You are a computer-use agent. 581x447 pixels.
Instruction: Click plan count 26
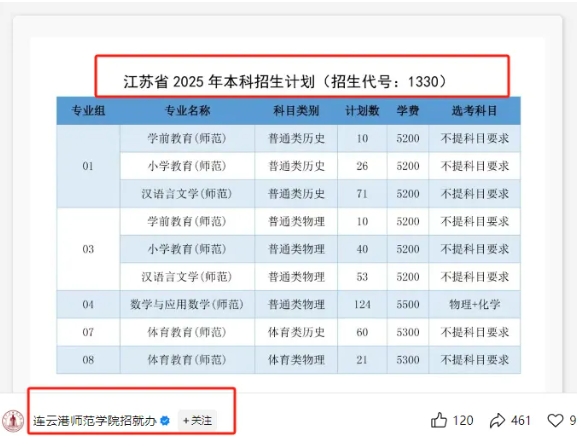[x=362, y=166]
